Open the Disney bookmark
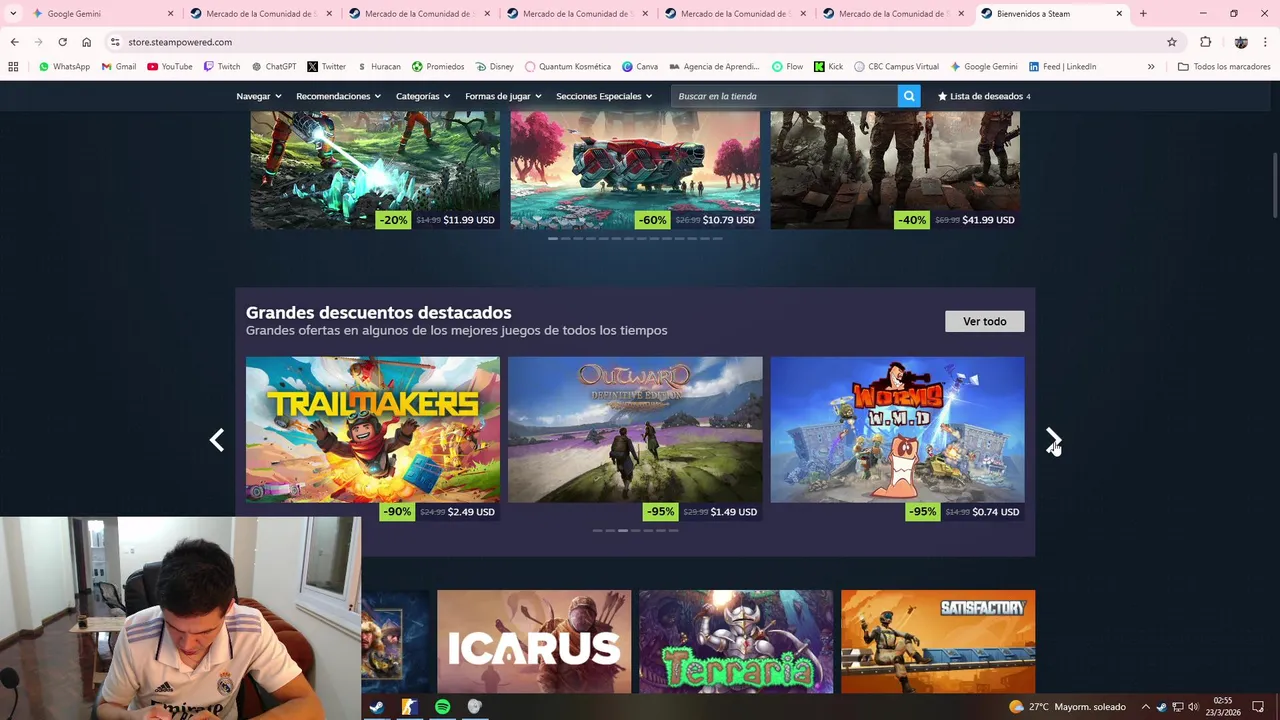1280x720 pixels. tap(494, 67)
